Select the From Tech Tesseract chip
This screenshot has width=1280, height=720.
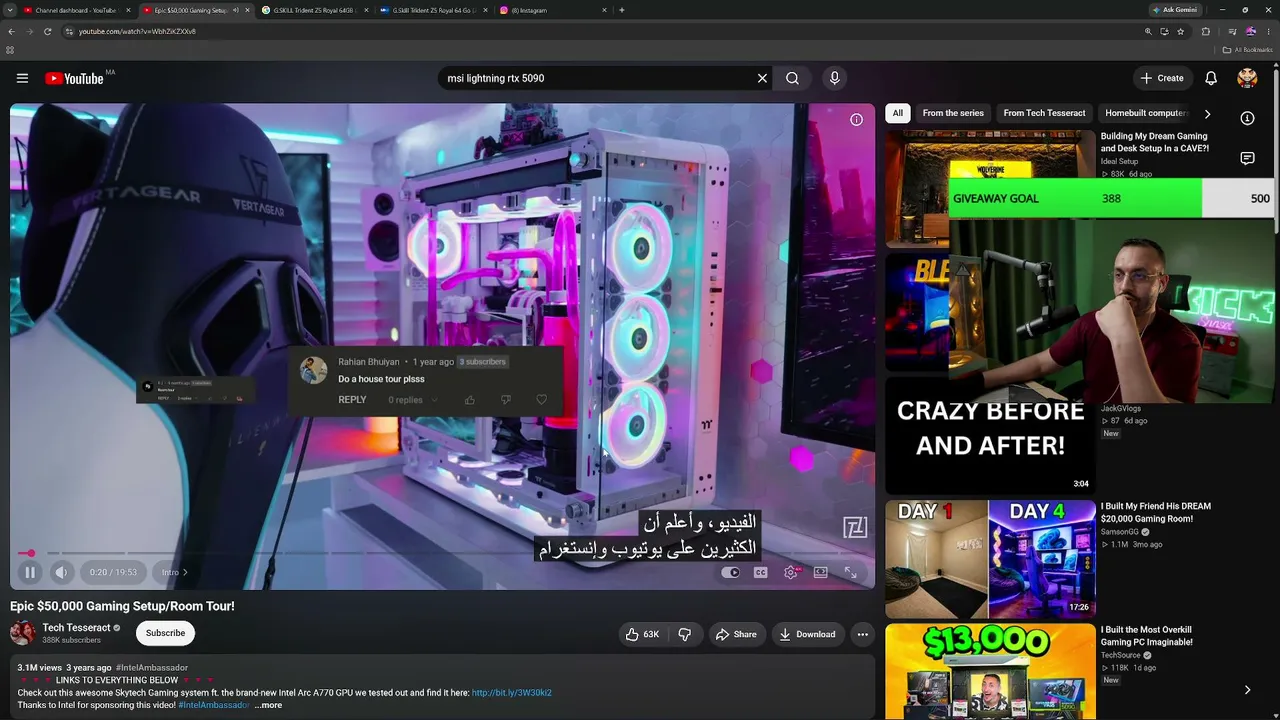[x=1044, y=113]
